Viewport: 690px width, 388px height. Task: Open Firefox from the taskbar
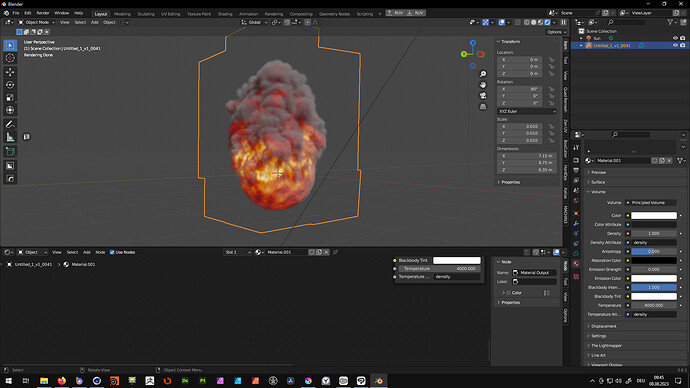tap(62, 381)
